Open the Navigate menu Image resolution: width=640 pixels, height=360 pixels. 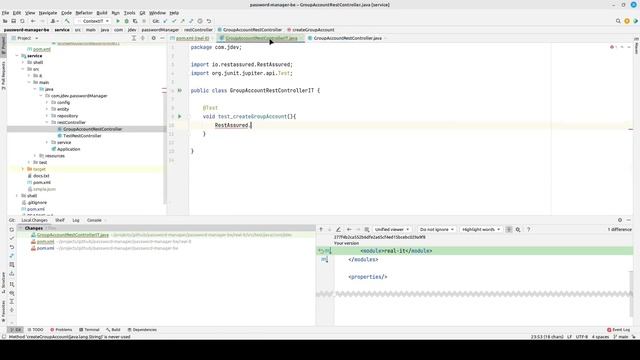[x=48, y=13]
